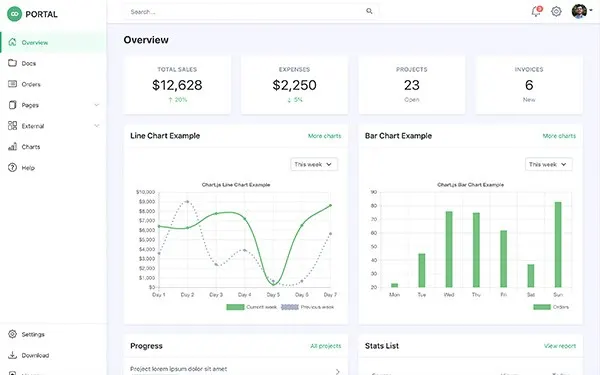Toggle the Current week legend box

click(235, 307)
